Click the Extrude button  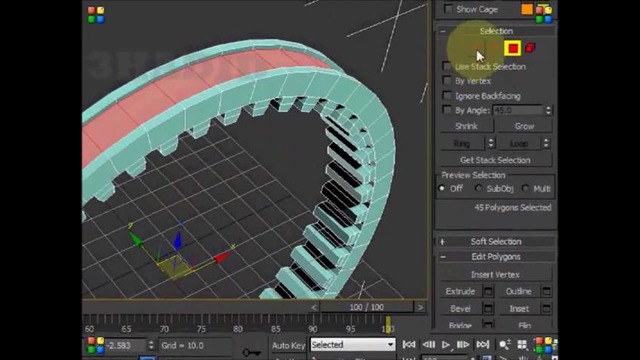click(x=460, y=291)
